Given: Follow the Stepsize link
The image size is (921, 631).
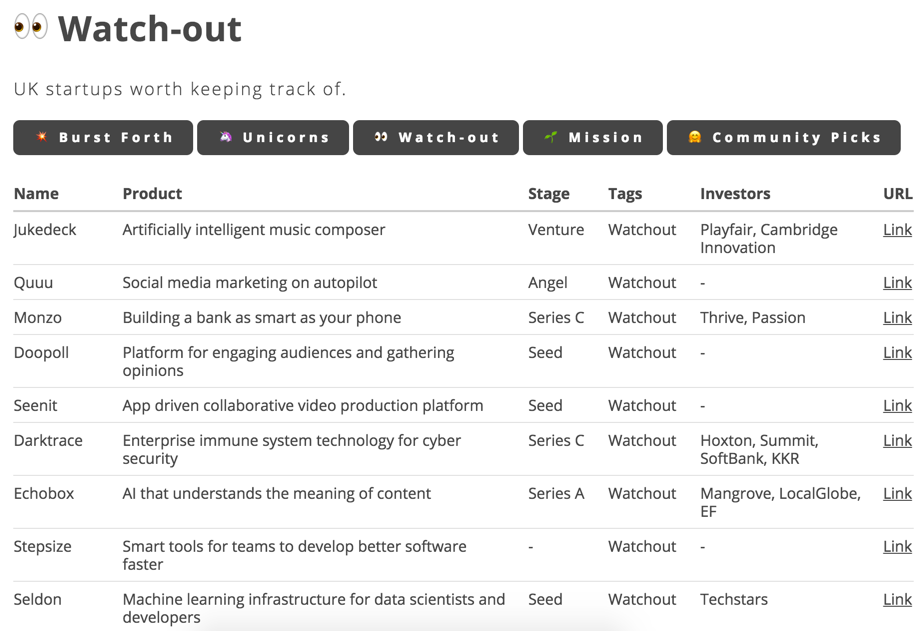Looking at the screenshot, I should click(x=897, y=547).
